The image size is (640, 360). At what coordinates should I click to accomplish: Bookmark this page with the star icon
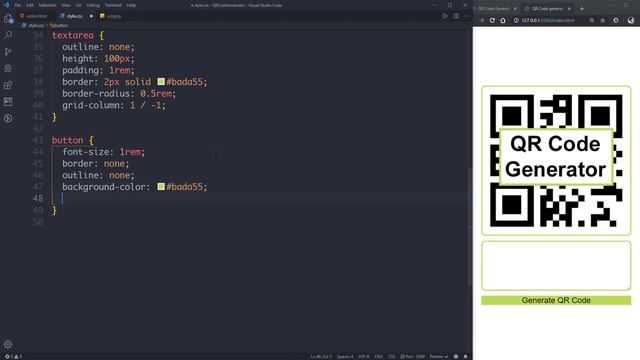click(602, 20)
